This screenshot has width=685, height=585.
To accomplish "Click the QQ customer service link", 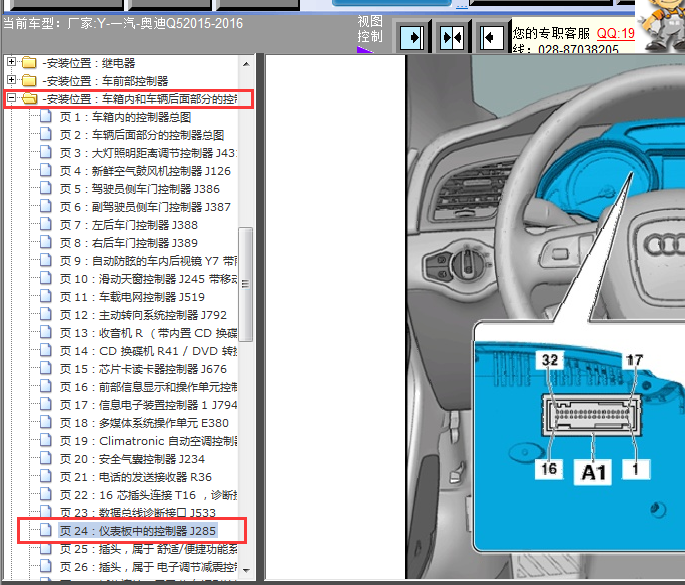I will tap(616, 33).
